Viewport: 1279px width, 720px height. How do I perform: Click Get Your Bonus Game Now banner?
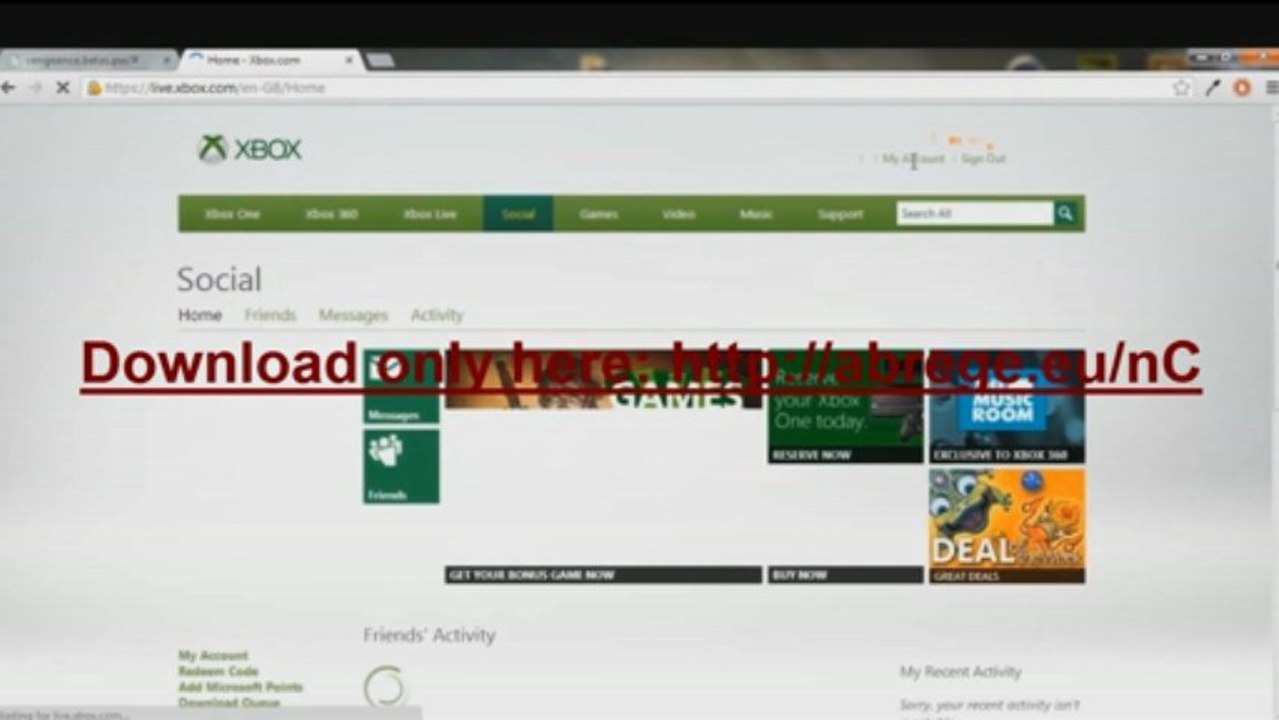pyautogui.click(x=603, y=575)
